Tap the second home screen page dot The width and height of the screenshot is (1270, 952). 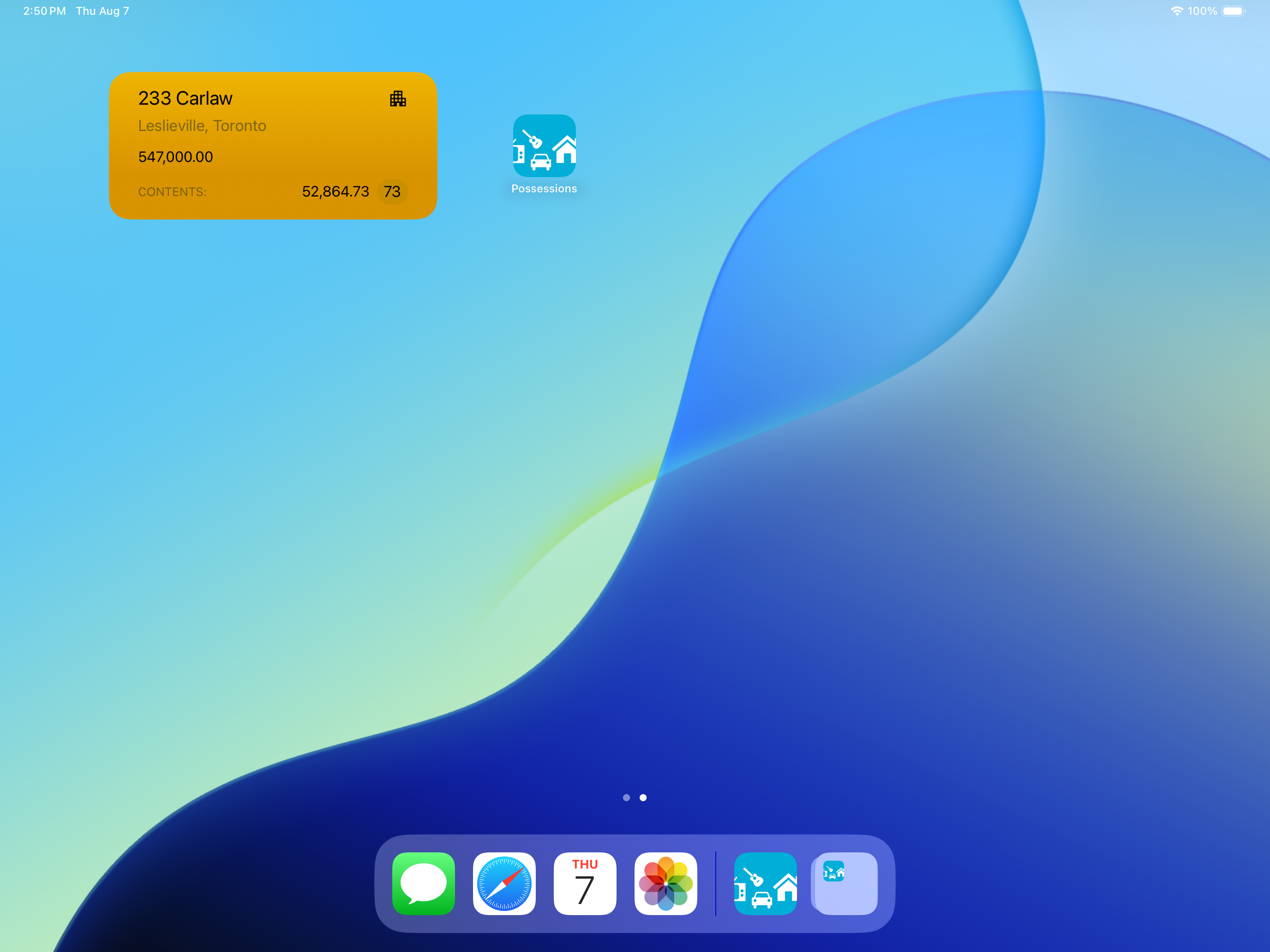tap(643, 797)
